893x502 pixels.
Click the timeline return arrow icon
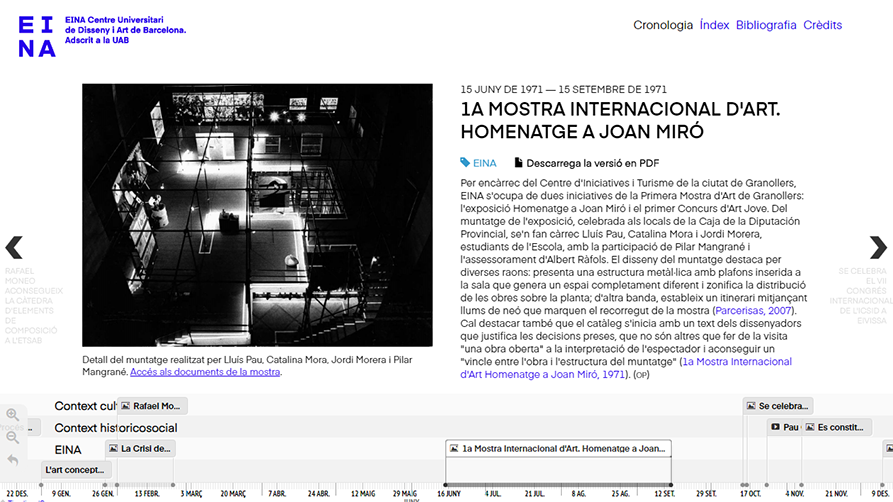click(13, 460)
